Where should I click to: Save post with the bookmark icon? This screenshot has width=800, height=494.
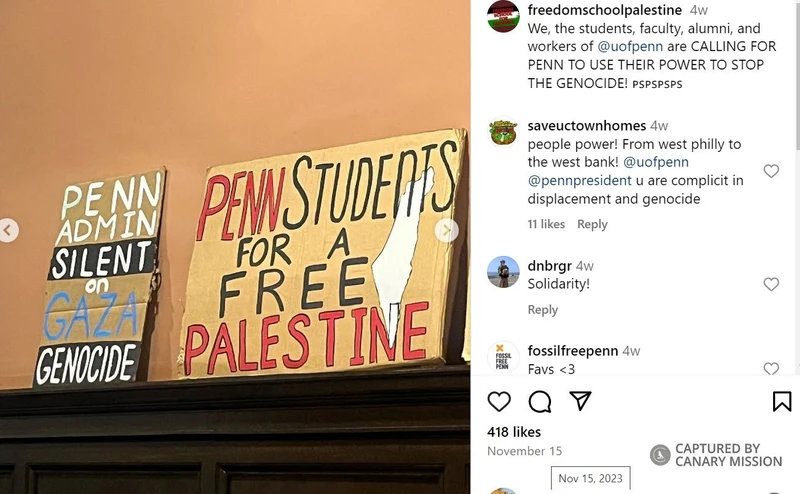coord(782,402)
